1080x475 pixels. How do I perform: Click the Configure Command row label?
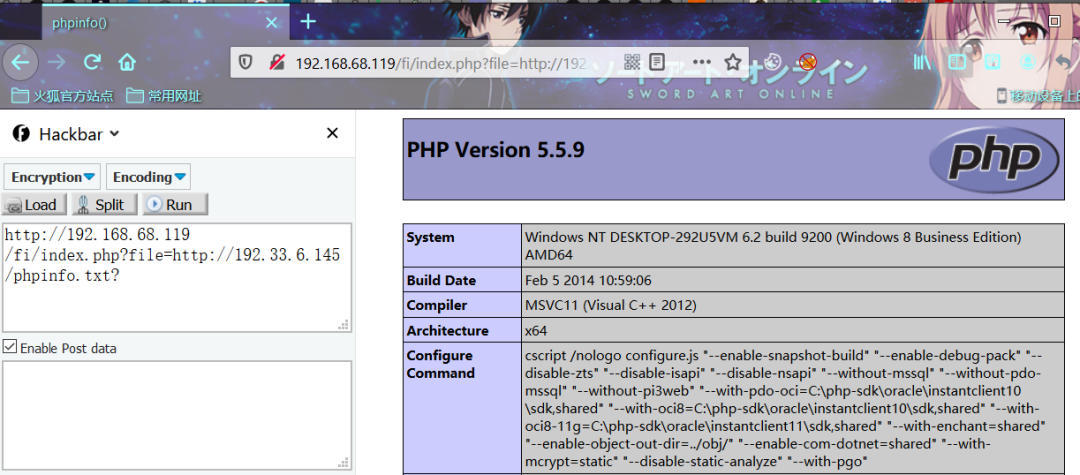(x=441, y=365)
